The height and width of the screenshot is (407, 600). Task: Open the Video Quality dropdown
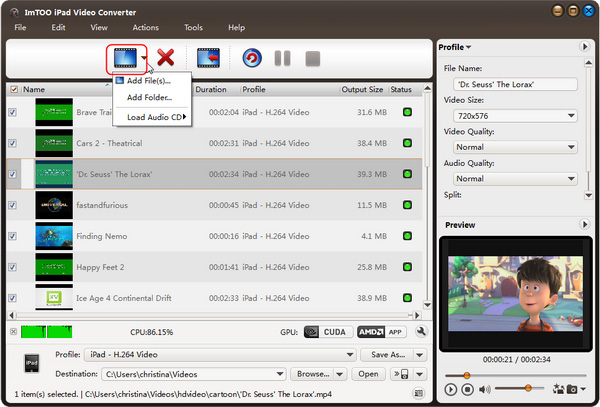pos(515,147)
